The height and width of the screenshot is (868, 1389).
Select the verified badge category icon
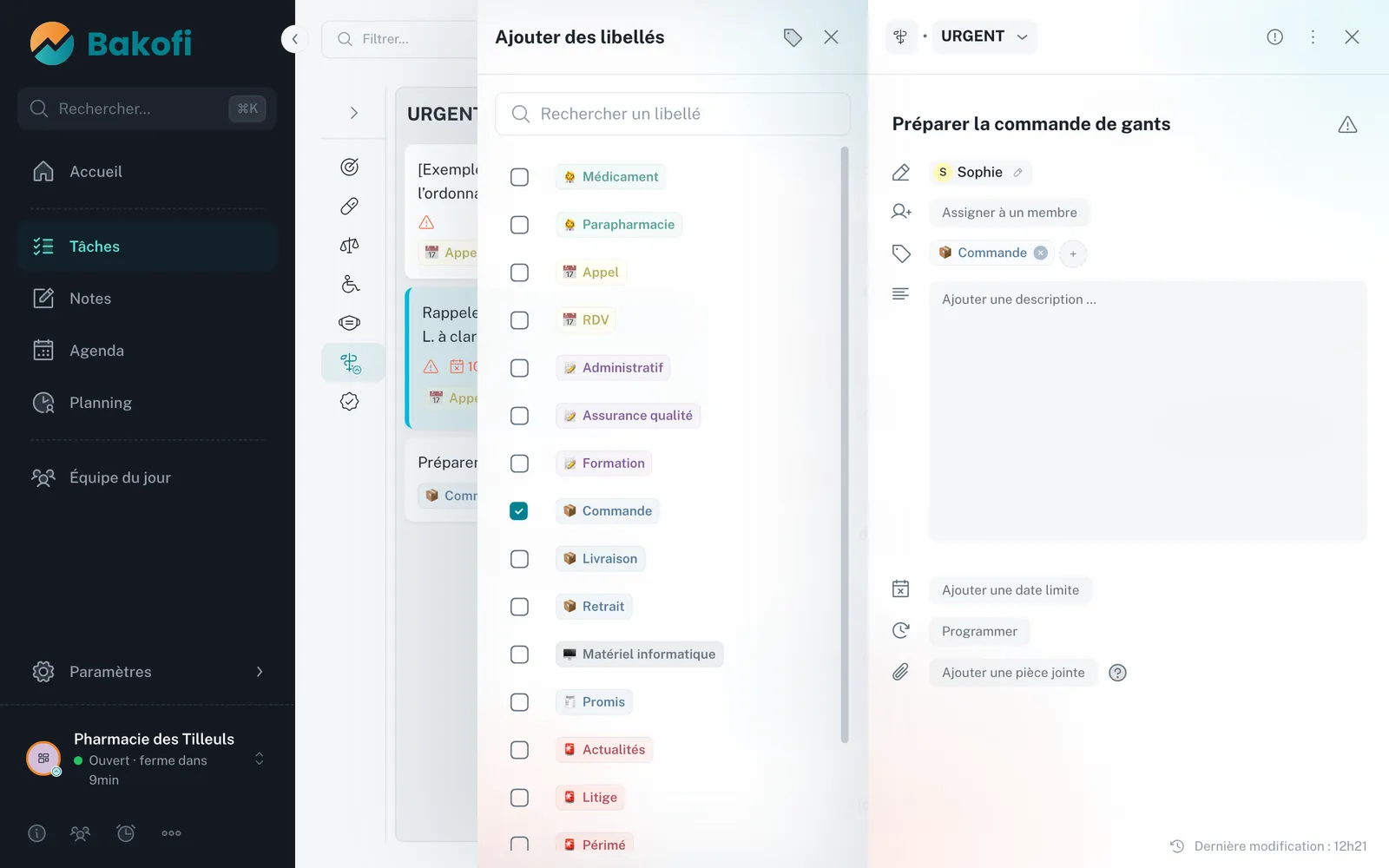coord(350,401)
